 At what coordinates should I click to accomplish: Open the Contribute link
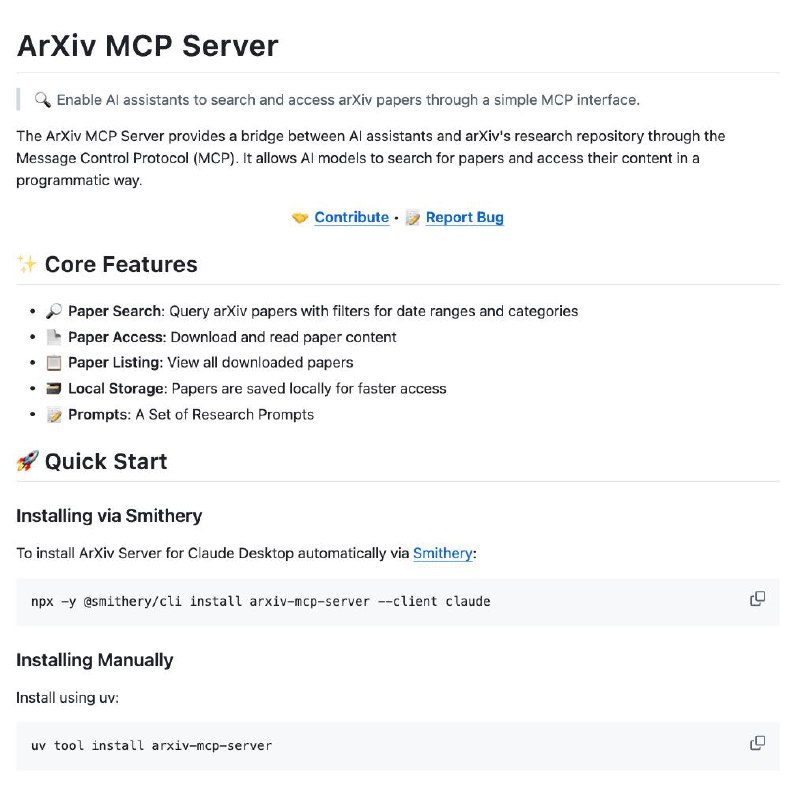tap(352, 217)
